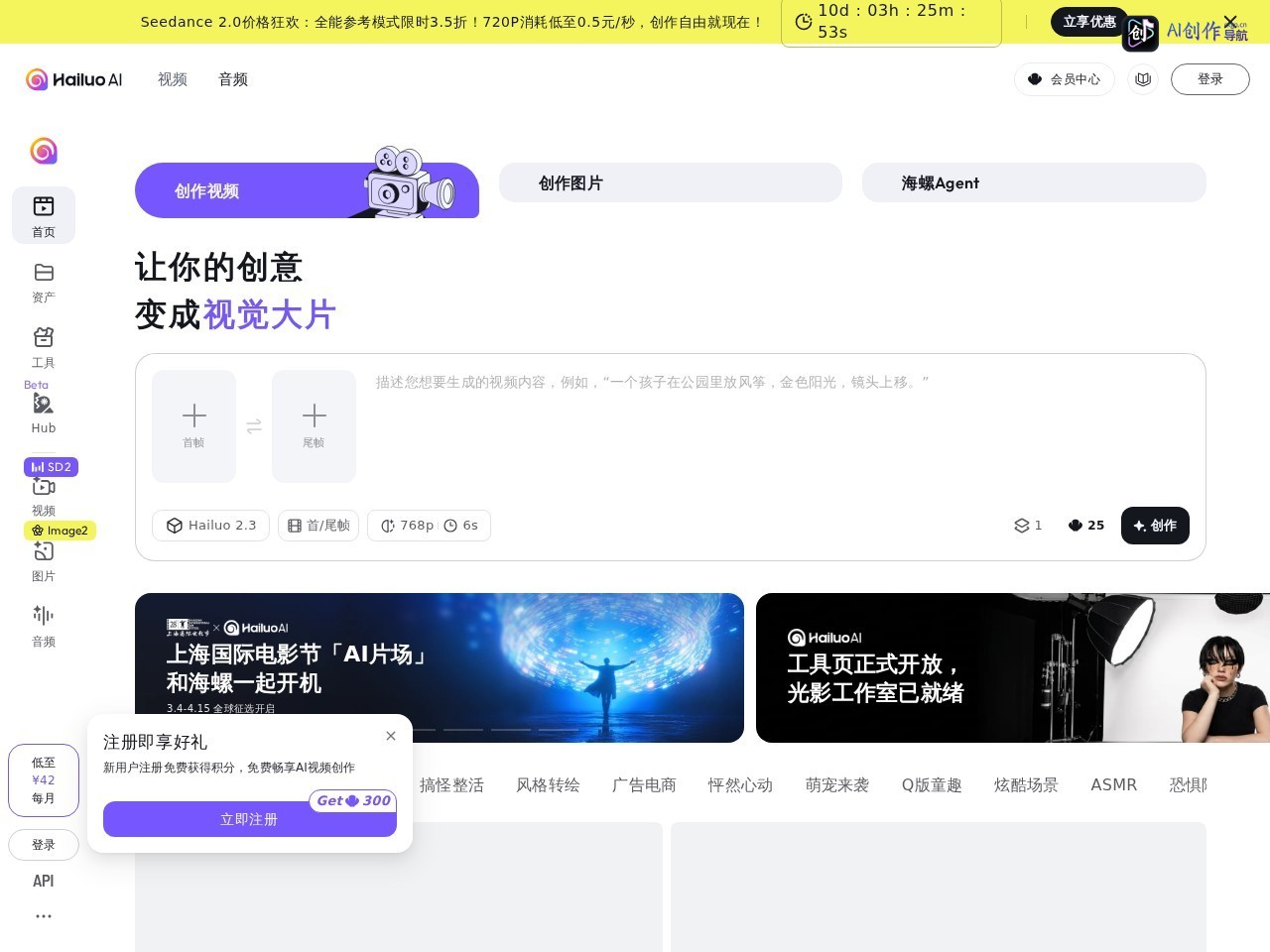Click the countdown clock timer icon

(x=804, y=22)
